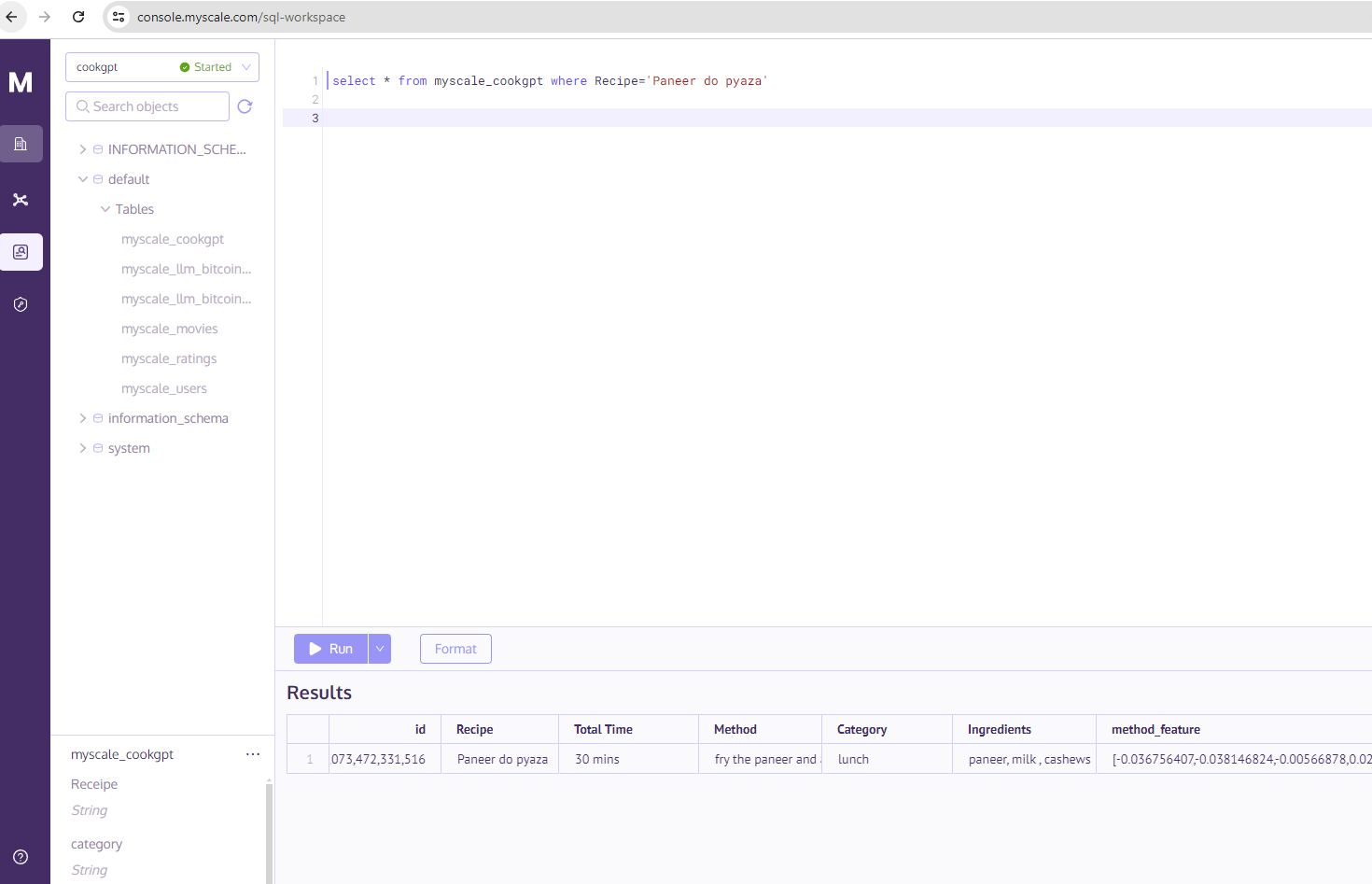Click the help question mark icon
Screen dimensions: 1372x884
[21, 857]
